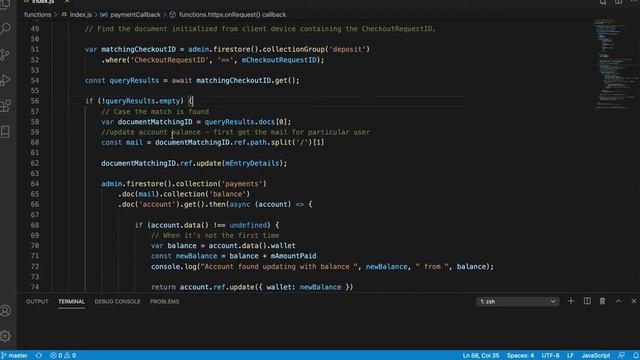Open the Source Control view

click(6, 55)
